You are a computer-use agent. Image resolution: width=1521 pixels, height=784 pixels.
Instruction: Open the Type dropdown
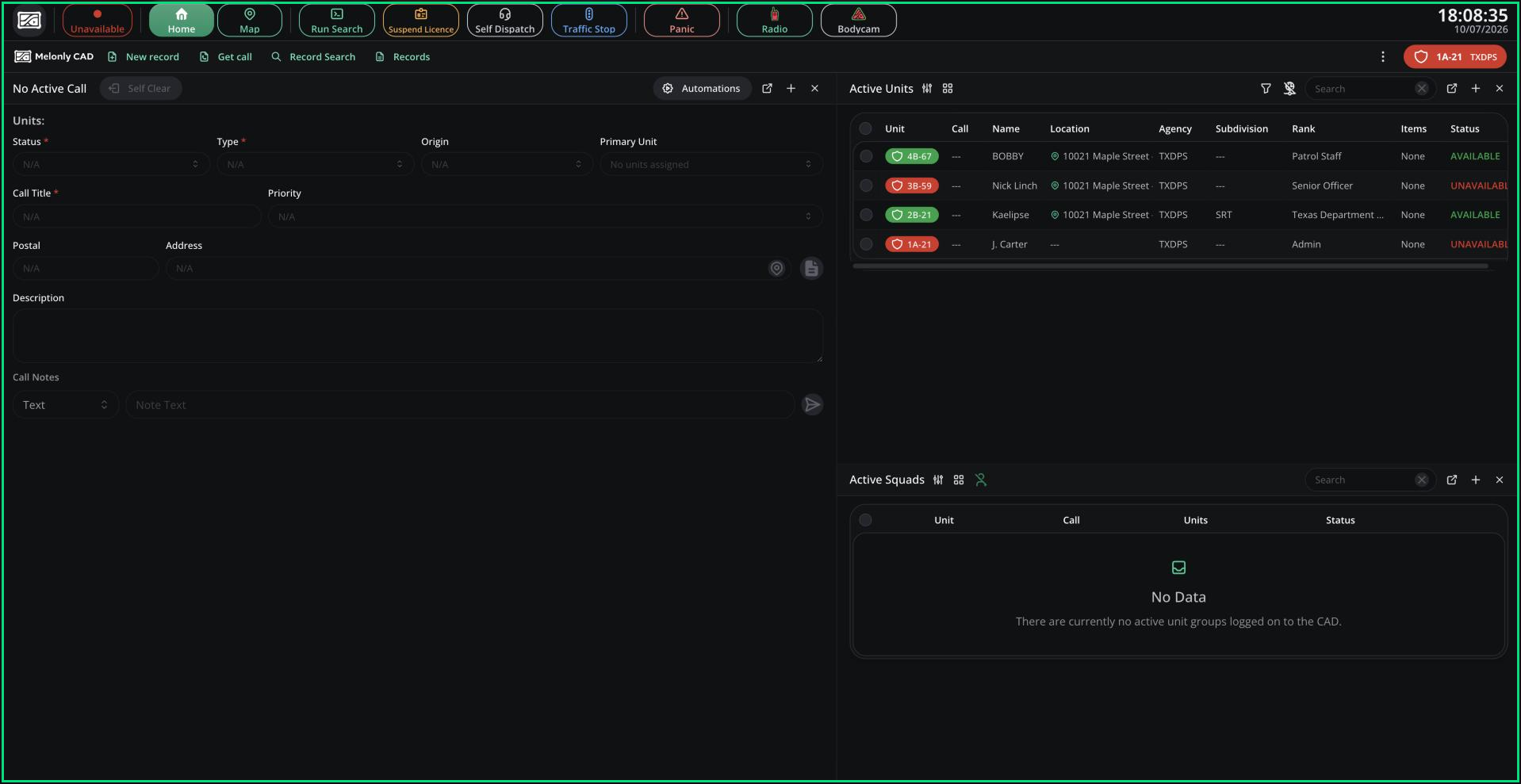pos(315,164)
